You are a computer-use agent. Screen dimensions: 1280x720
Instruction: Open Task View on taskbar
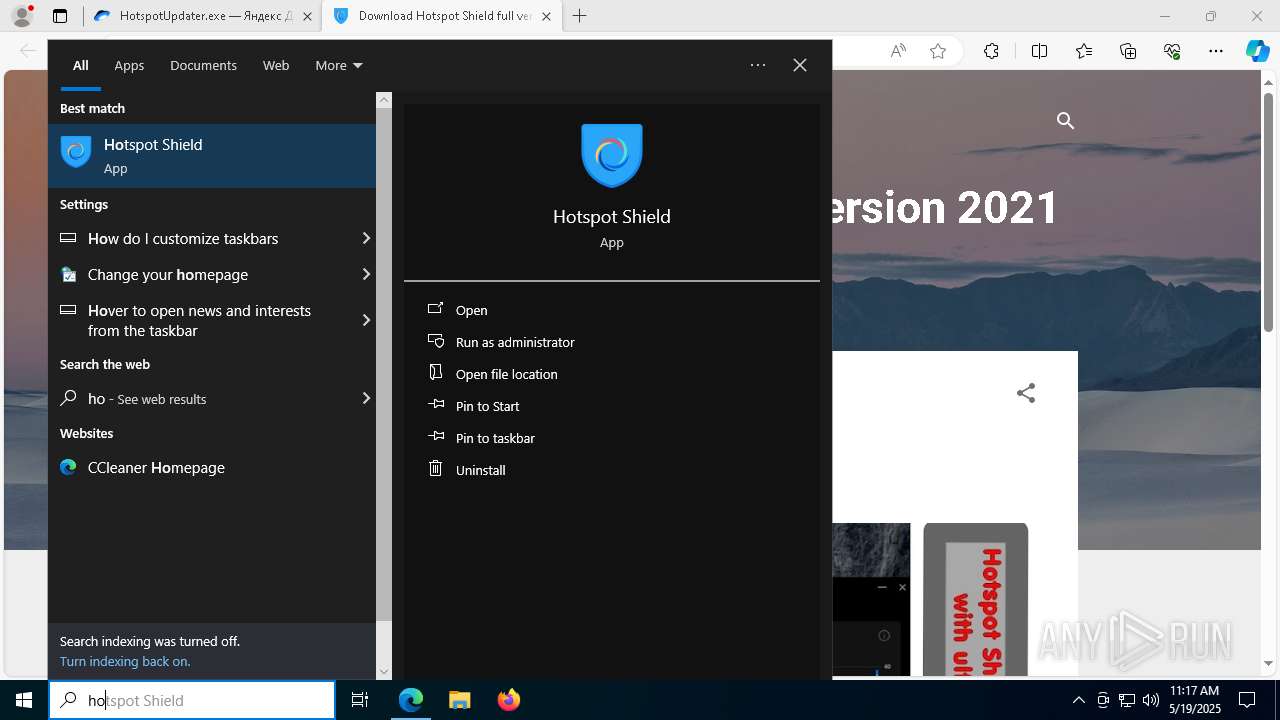360,700
